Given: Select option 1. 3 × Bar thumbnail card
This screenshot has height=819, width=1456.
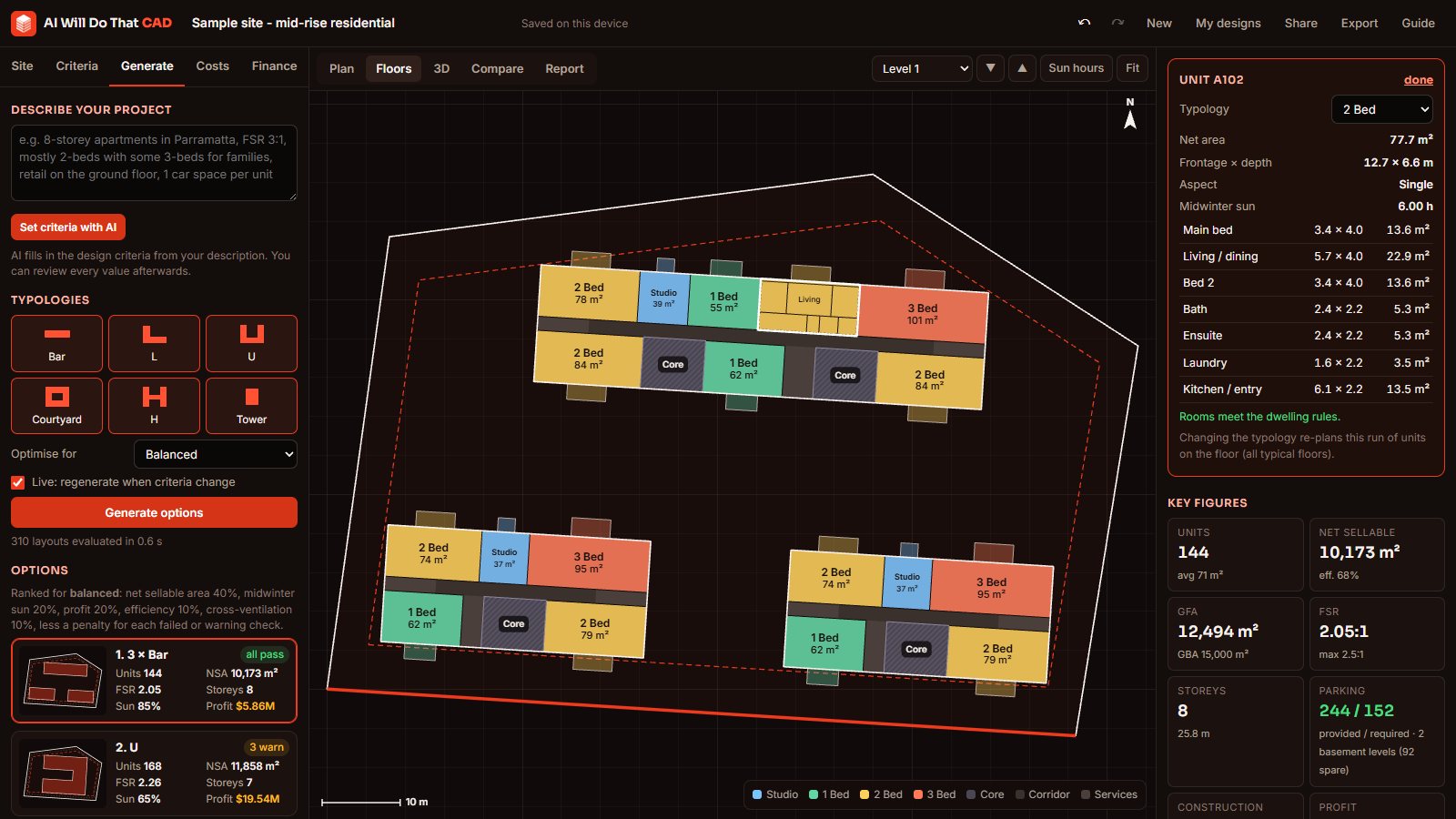Looking at the screenshot, I should point(154,681).
